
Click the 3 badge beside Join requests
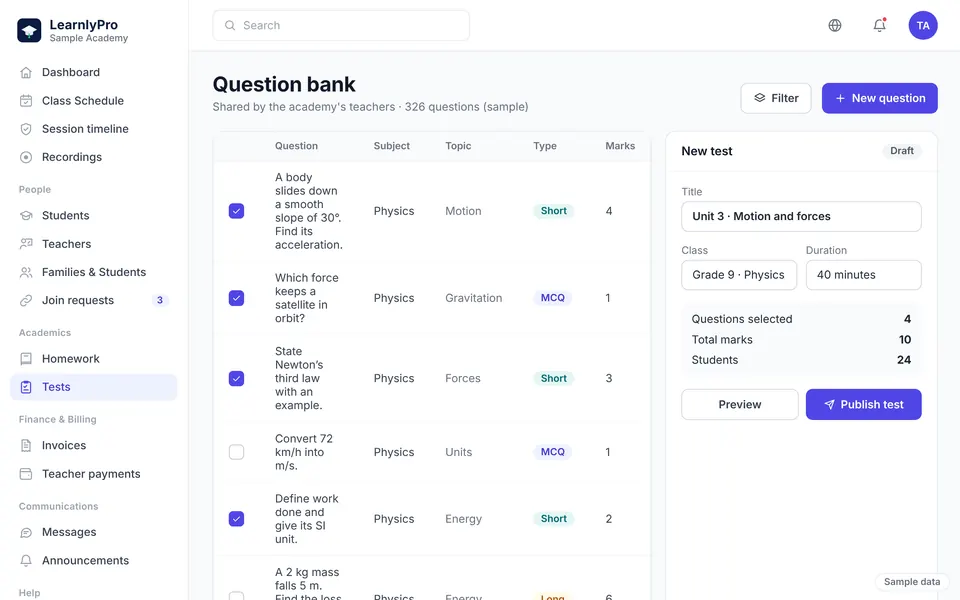coord(160,300)
